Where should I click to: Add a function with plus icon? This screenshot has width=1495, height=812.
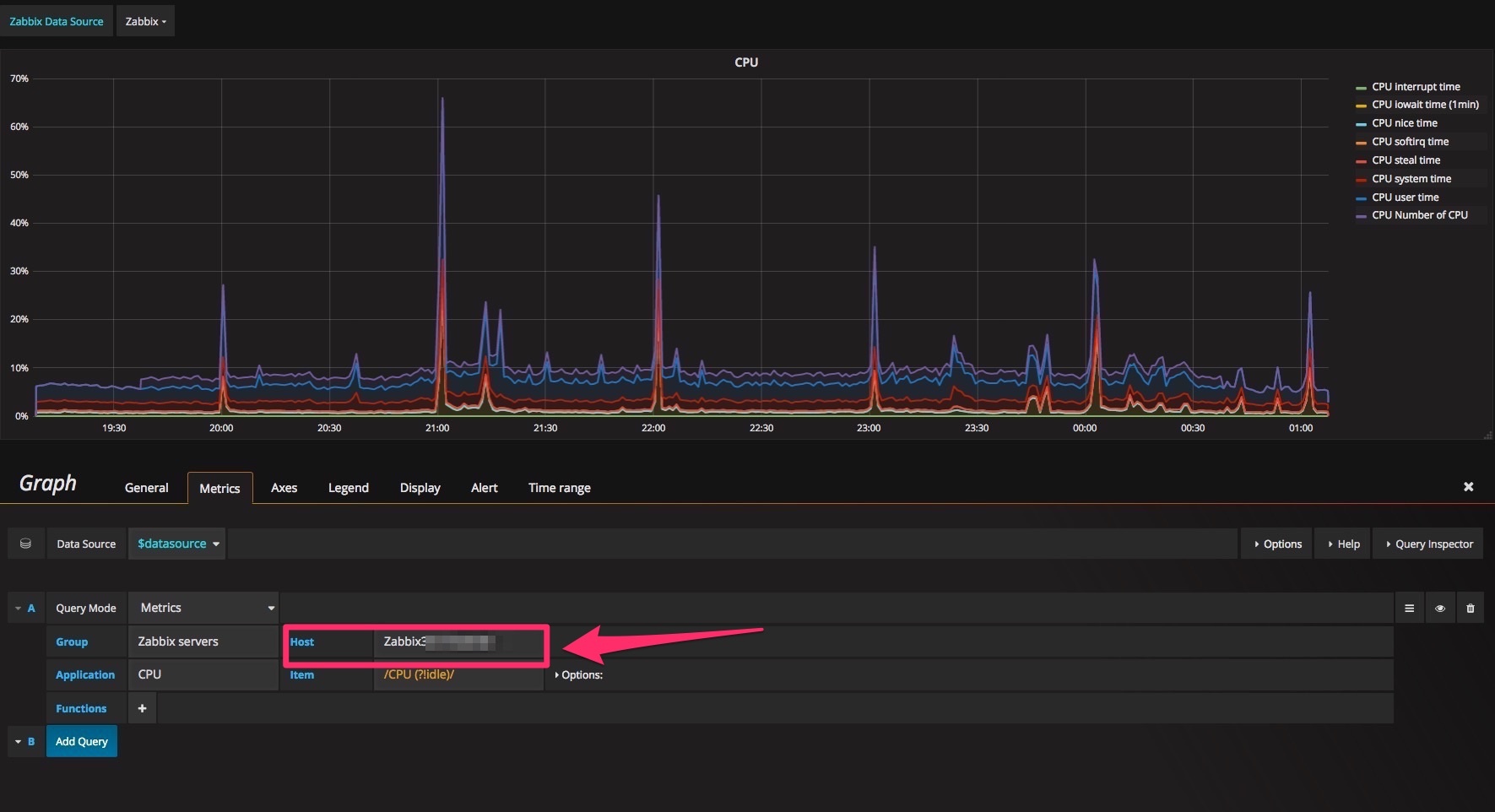coord(142,708)
